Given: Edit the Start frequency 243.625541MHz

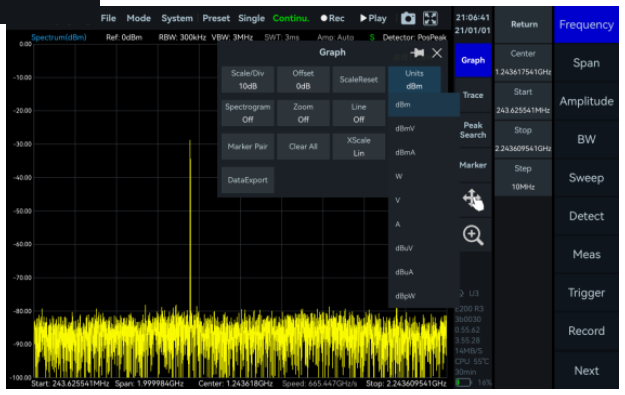Looking at the screenshot, I should click(x=523, y=101).
